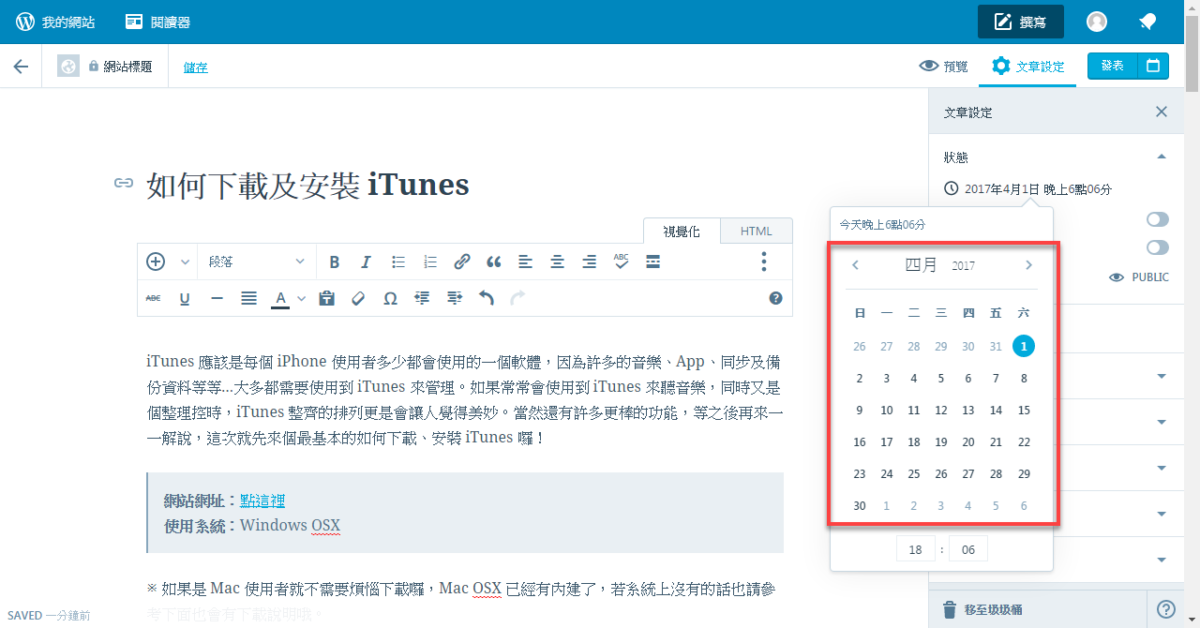Insert or edit a link
The height and width of the screenshot is (628, 1200).
tap(462, 262)
